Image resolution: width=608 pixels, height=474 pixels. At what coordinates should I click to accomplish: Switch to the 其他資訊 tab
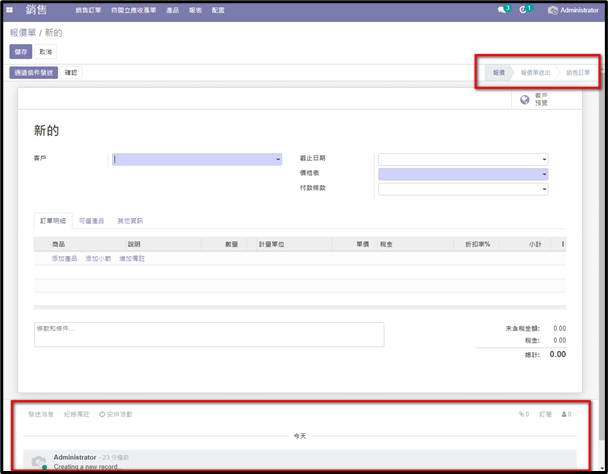coord(130,221)
